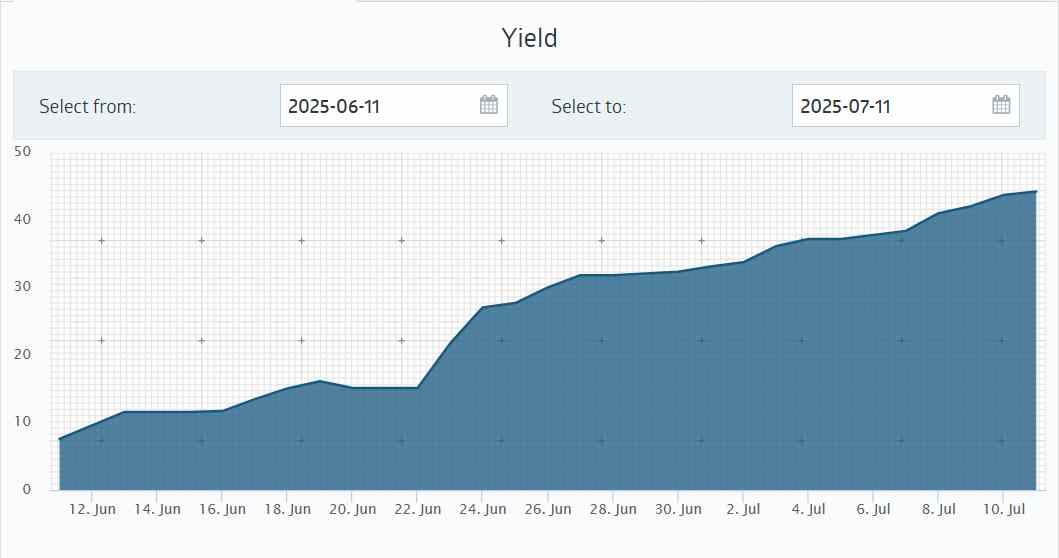This screenshot has width=1059, height=558.
Task: Click the Select from date field 2025-06-11
Action: coord(394,105)
